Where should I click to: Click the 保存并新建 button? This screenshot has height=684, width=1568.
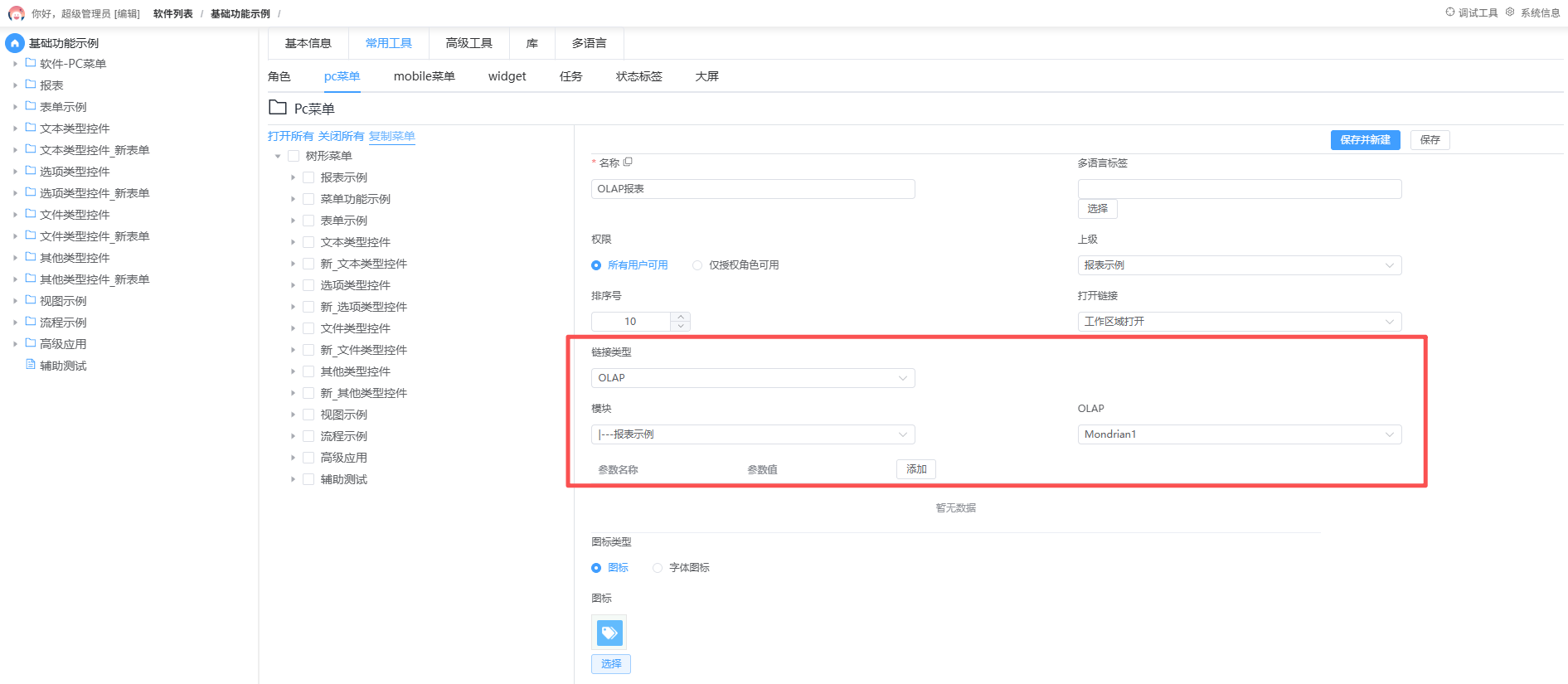coord(1366,140)
